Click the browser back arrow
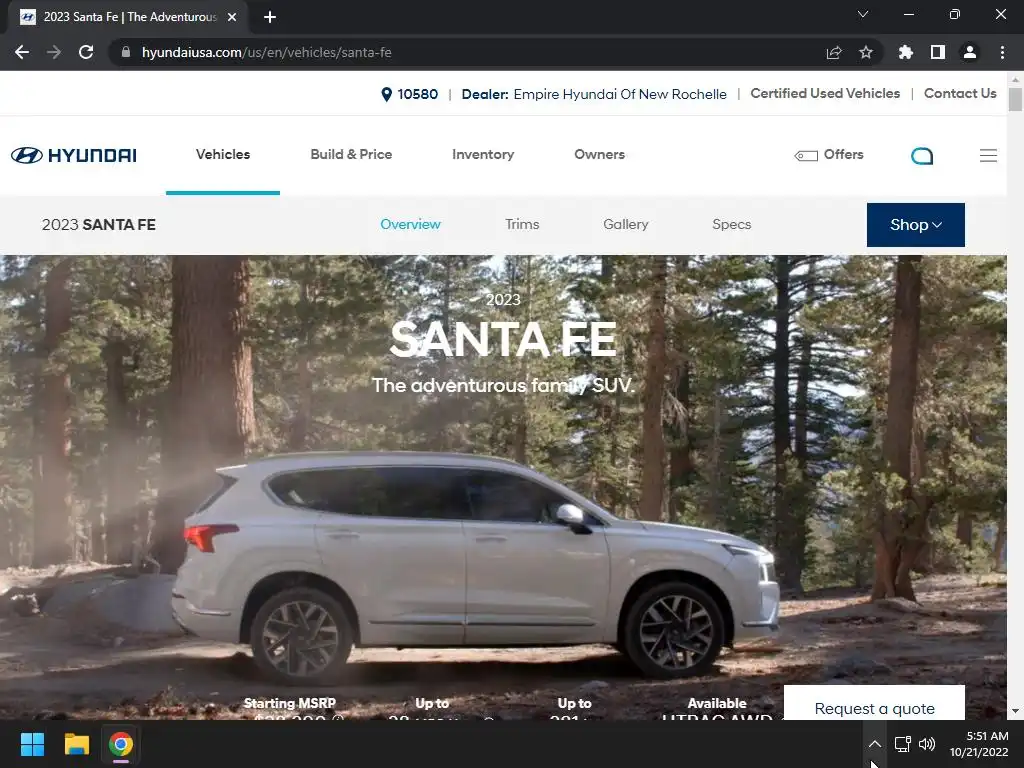The height and width of the screenshot is (768, 1024). (x=22, y=52)
